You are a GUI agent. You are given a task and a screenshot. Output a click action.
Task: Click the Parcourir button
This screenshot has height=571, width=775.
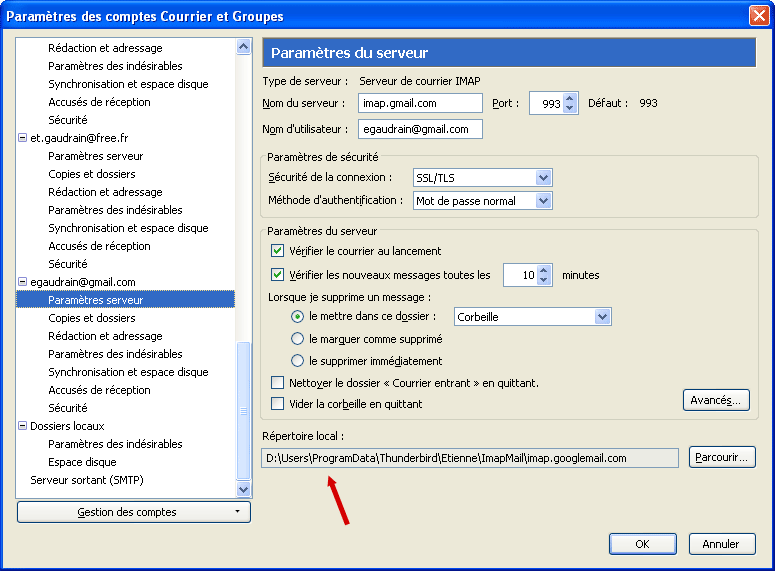click(x=721, y=458)
